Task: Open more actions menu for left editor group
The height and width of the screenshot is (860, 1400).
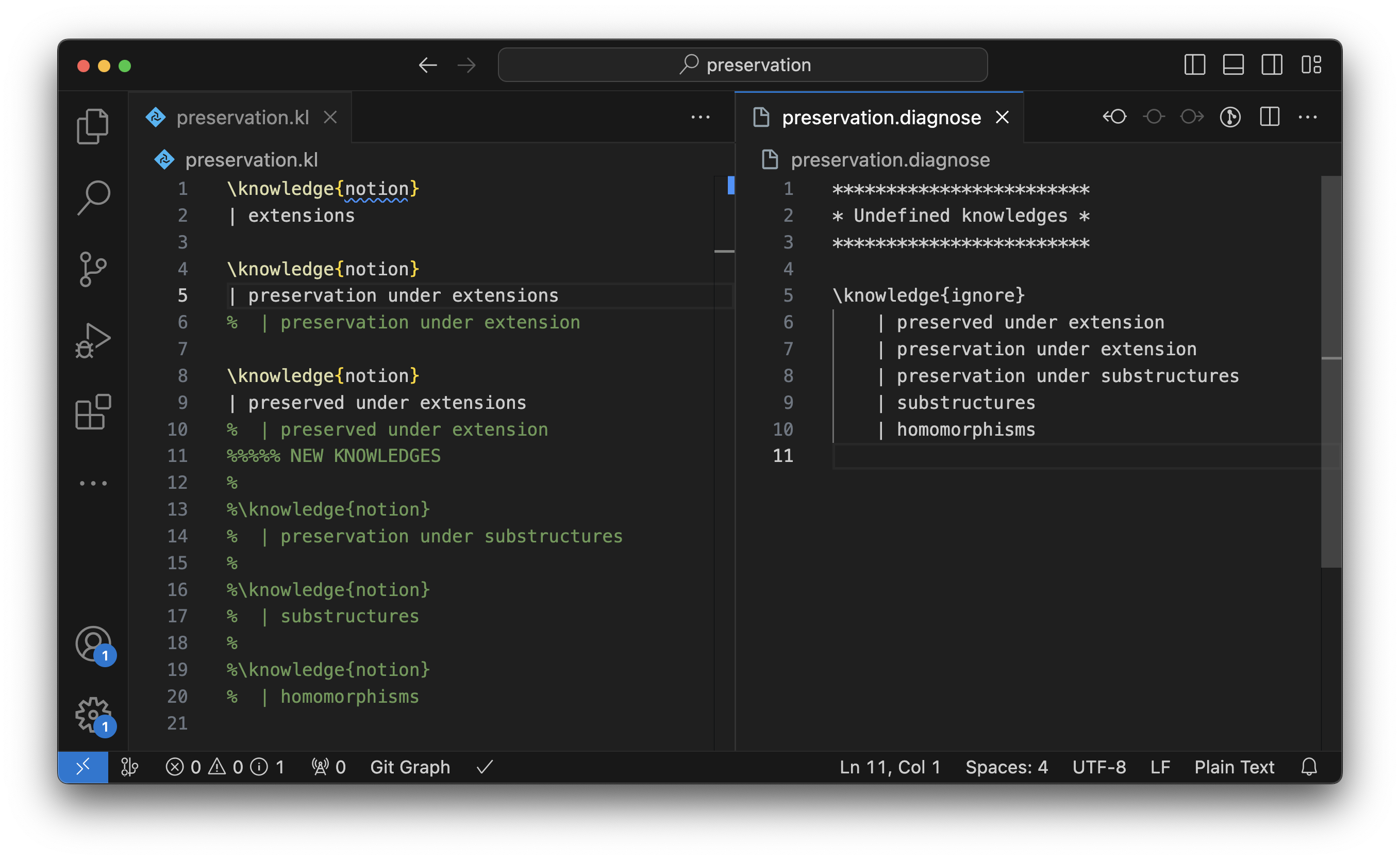Action: (x=700, y=117)
